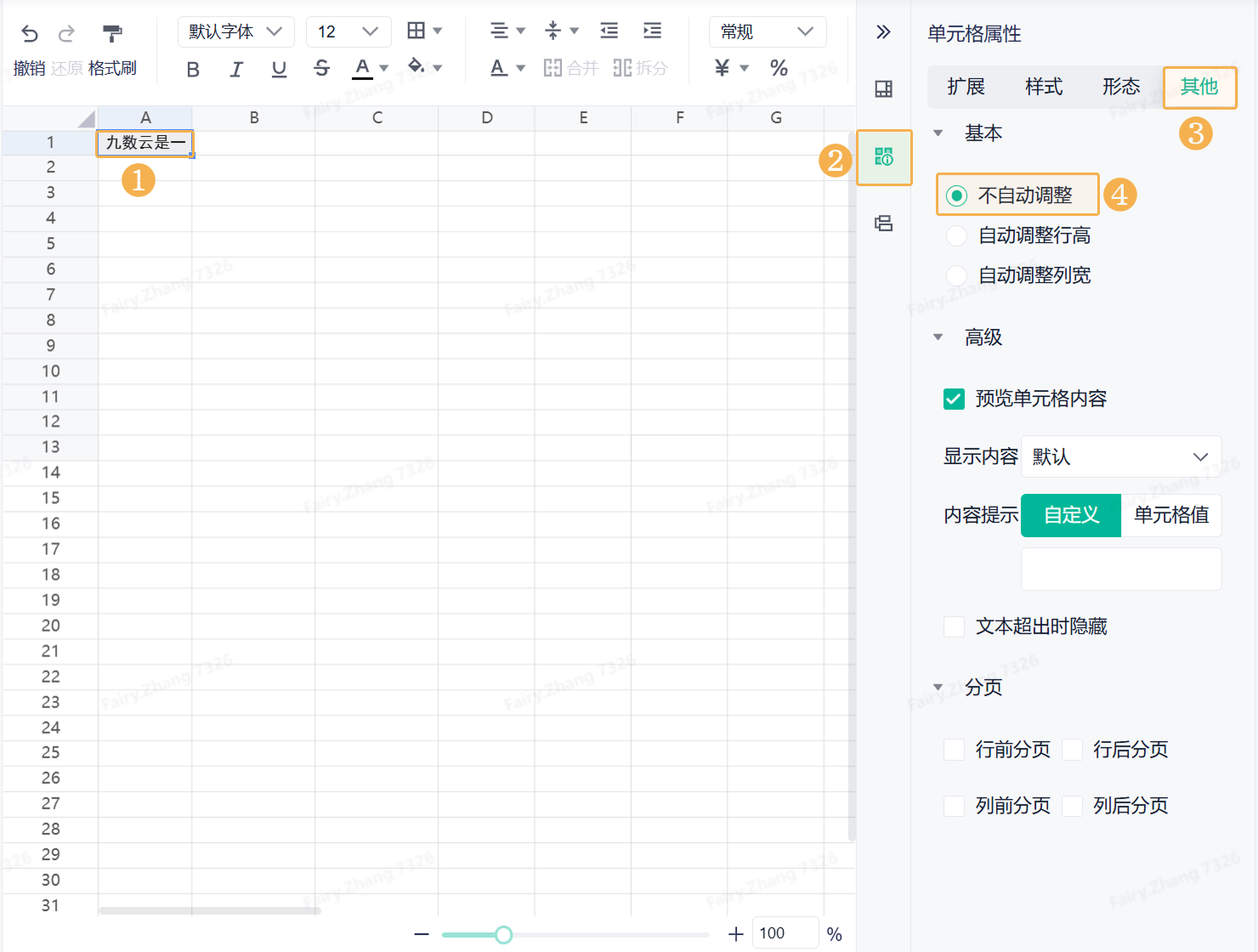
Task: Open the cell borders icon
Action: [416, 31]
